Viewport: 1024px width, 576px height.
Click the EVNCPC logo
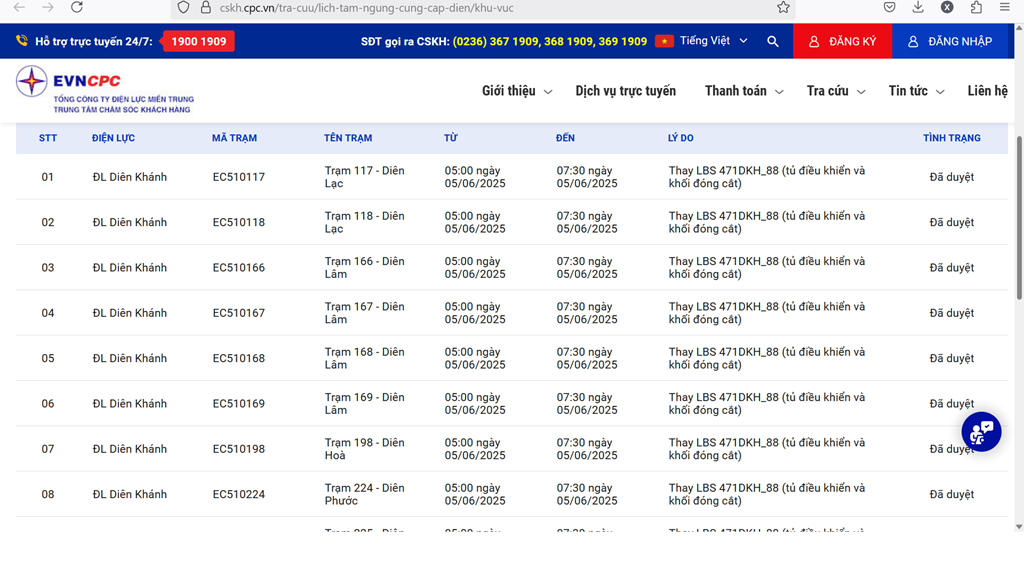(x=104, y=86)
